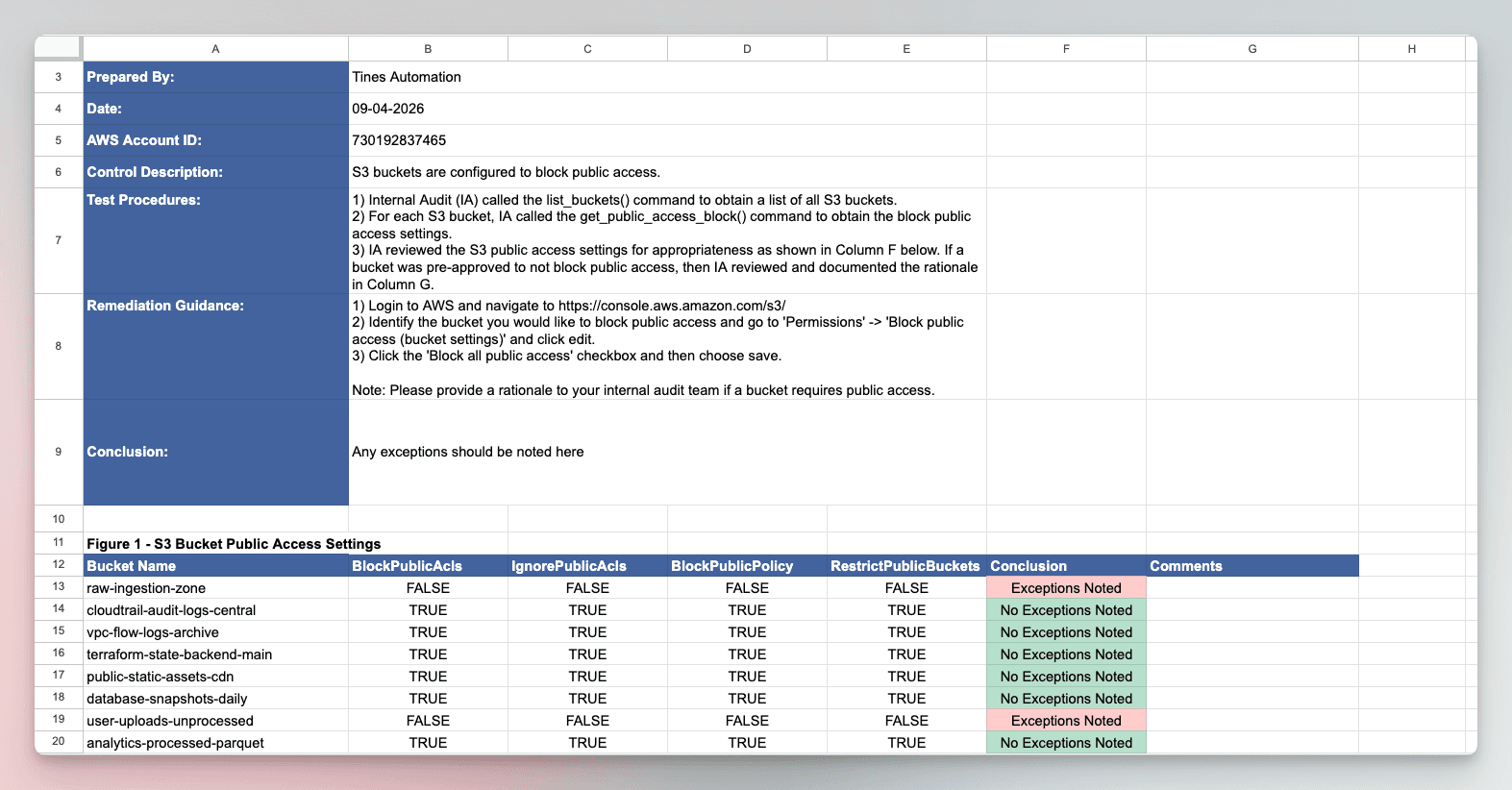This screenshot has width=1512, height=790.
Task: Select the 'public-static-assets-cdn' bucket cell
Action: [215, 677]
